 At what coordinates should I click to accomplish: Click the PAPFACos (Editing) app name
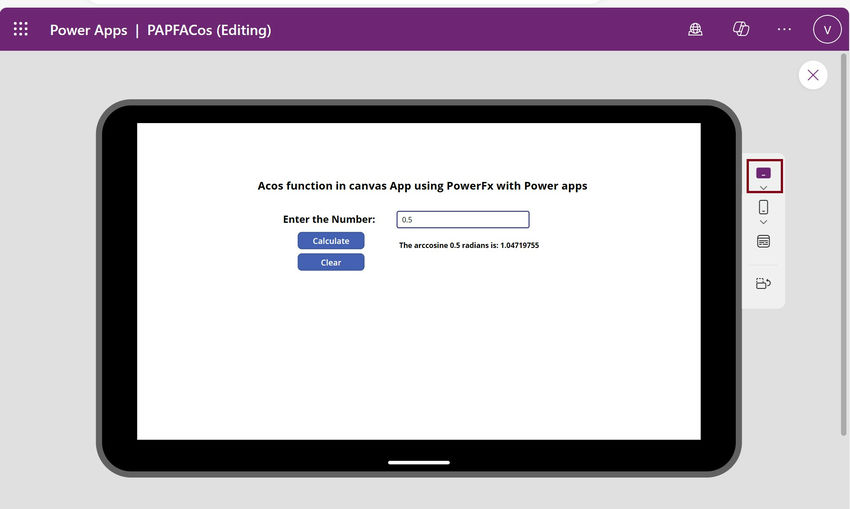209,30
